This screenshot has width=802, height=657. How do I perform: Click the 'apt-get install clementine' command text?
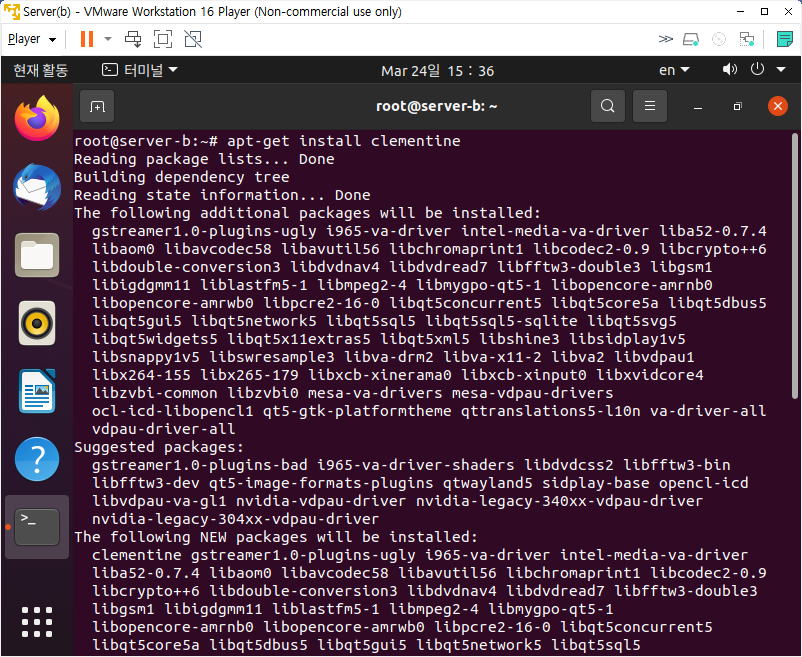pyautogui.click(x=344, y=141)
